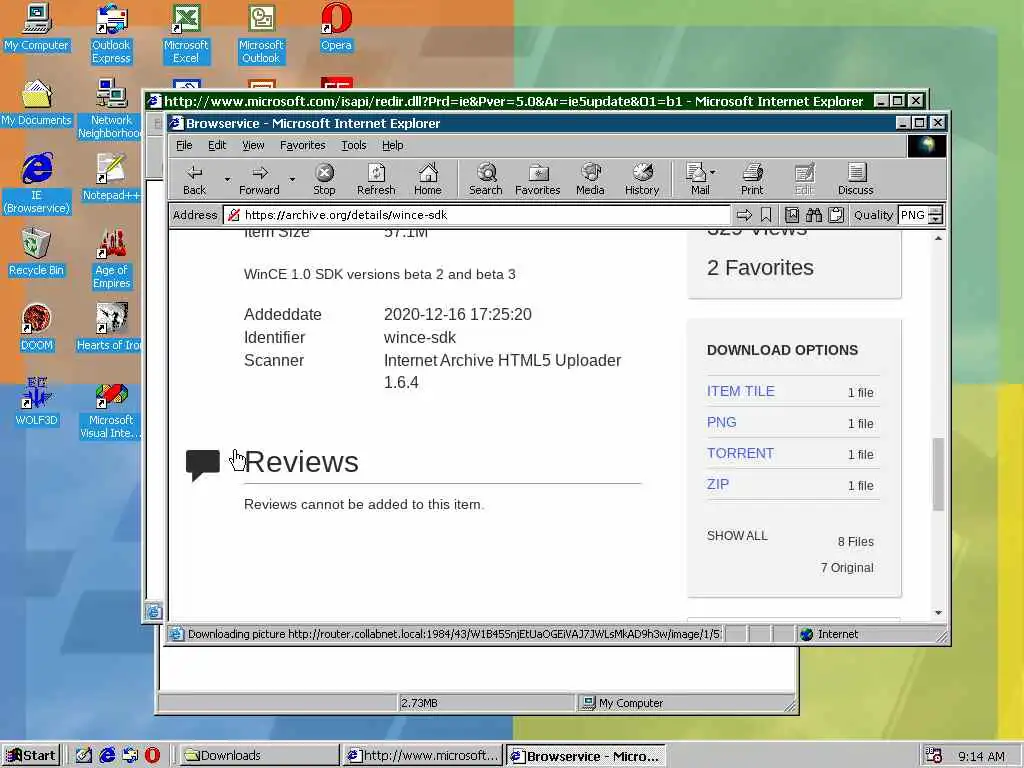Click into the Address URL field
The image size is (1024, 768).
(476, 215)
